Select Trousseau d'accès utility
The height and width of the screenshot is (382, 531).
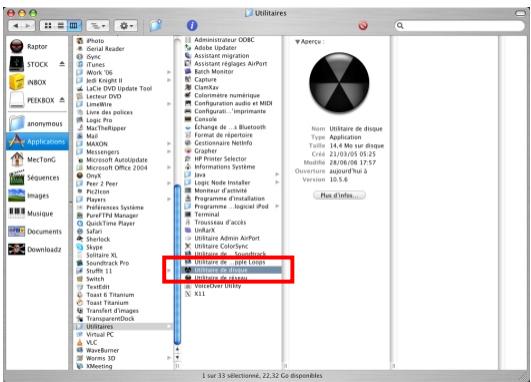tap(220, 222)
